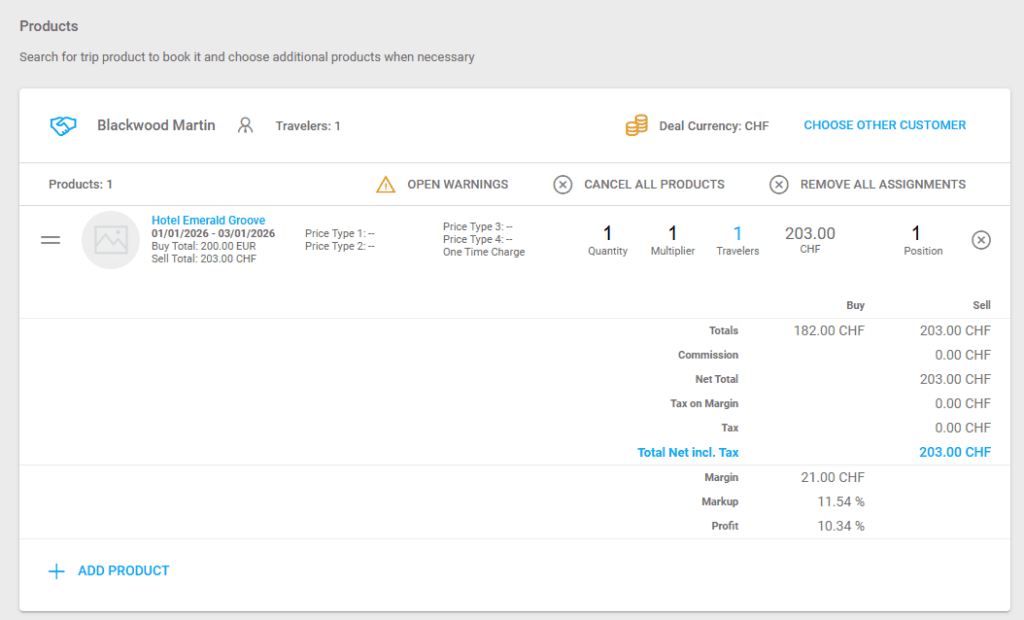Open the Hotel Emerald Groove product details

coord(208,220)
